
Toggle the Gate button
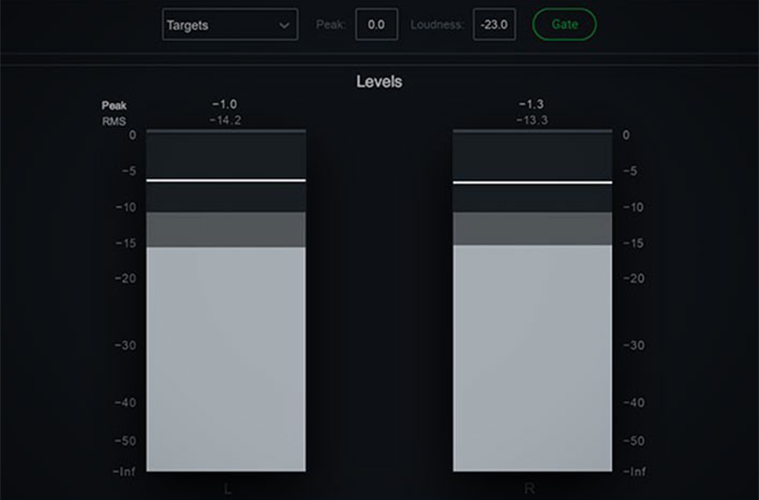(564, 24)
